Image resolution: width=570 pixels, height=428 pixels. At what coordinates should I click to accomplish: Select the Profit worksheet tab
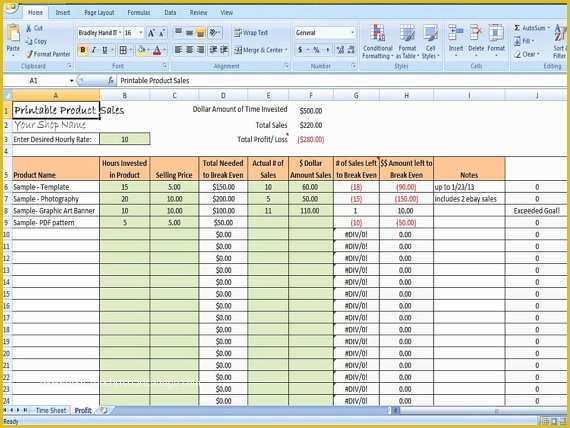click(x=83, y=410)
